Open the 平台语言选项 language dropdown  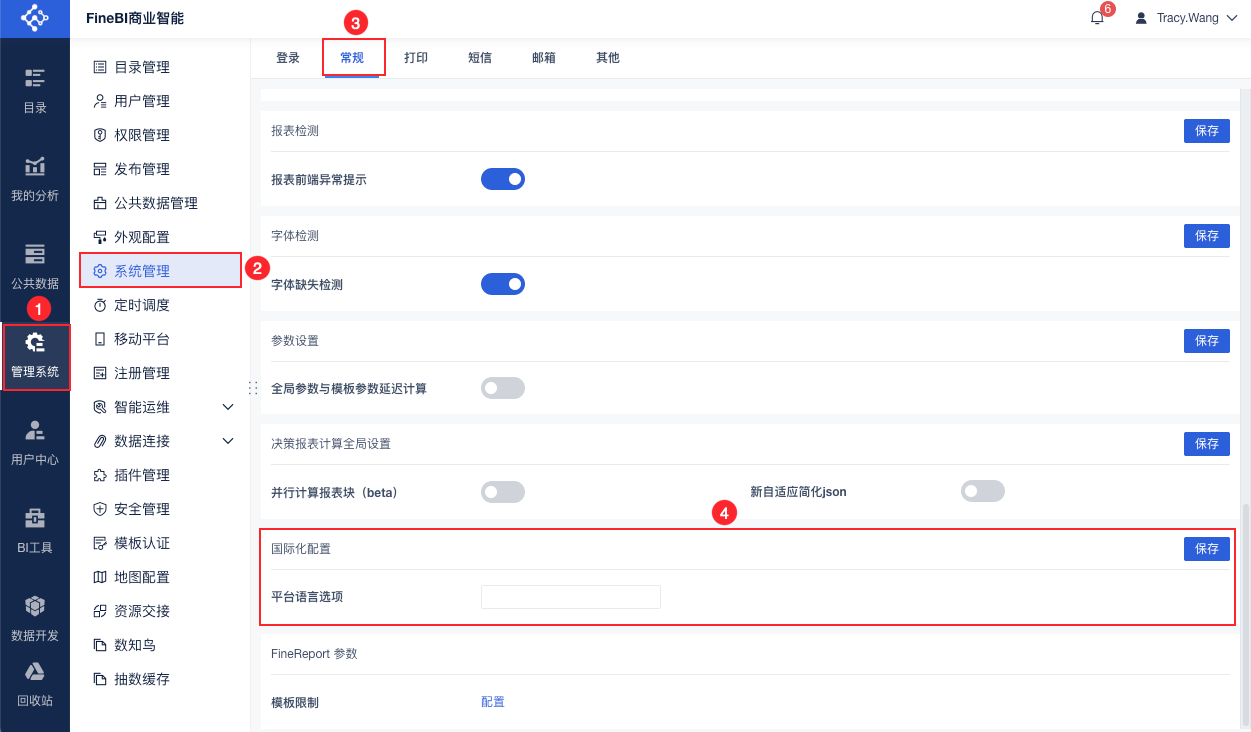(x=571, y=597)
